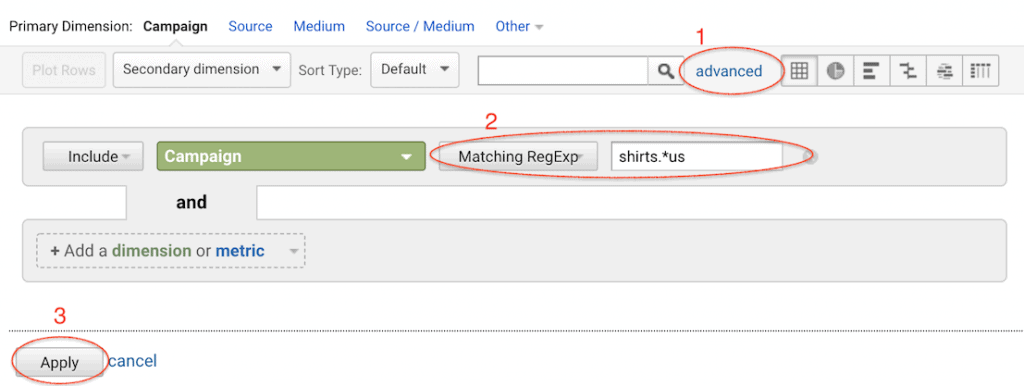Click the advanced filter link
The image size is (1024, 386).
coord(729,71)
